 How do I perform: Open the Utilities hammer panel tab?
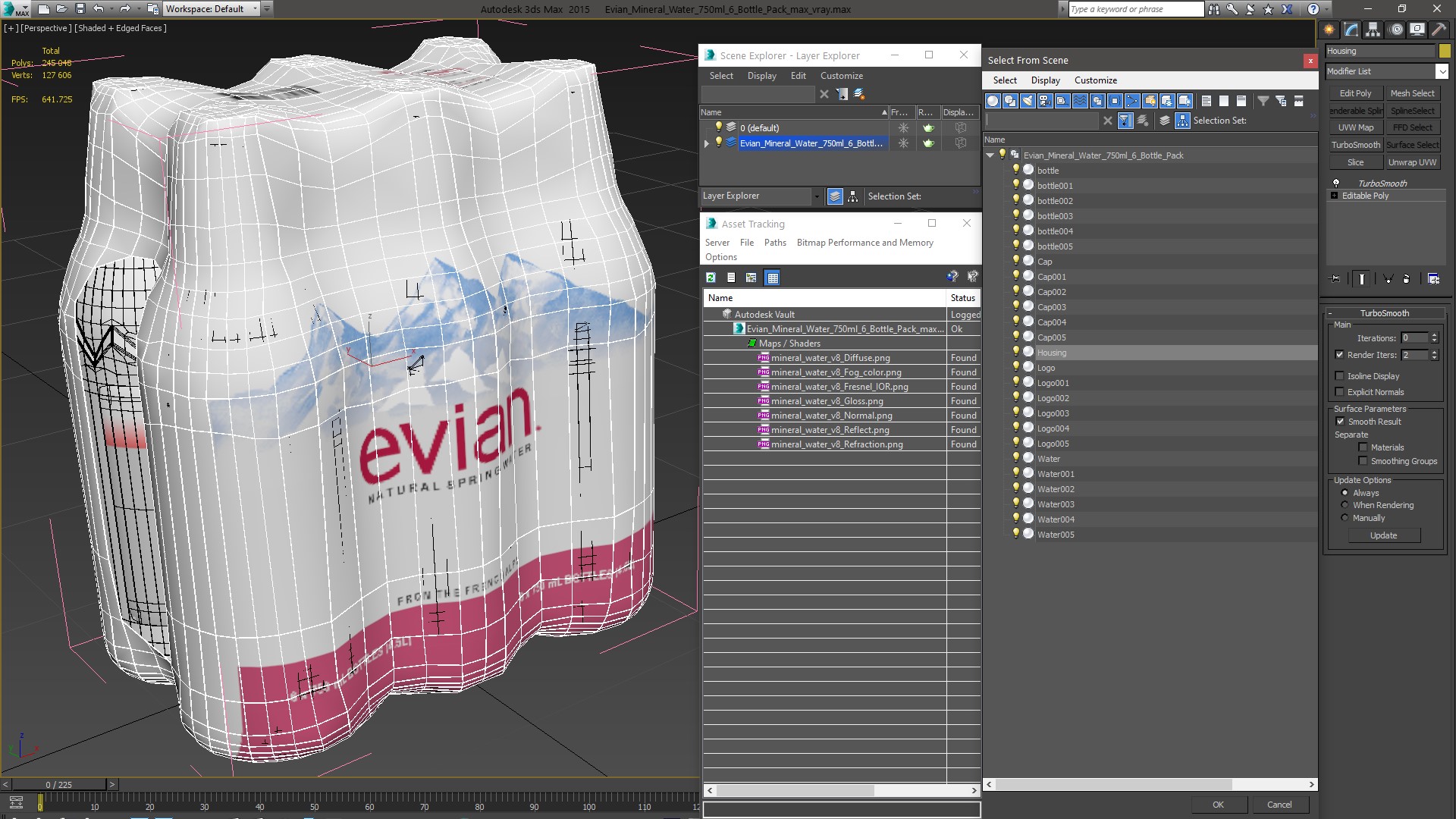click(x=1439, y=30)
